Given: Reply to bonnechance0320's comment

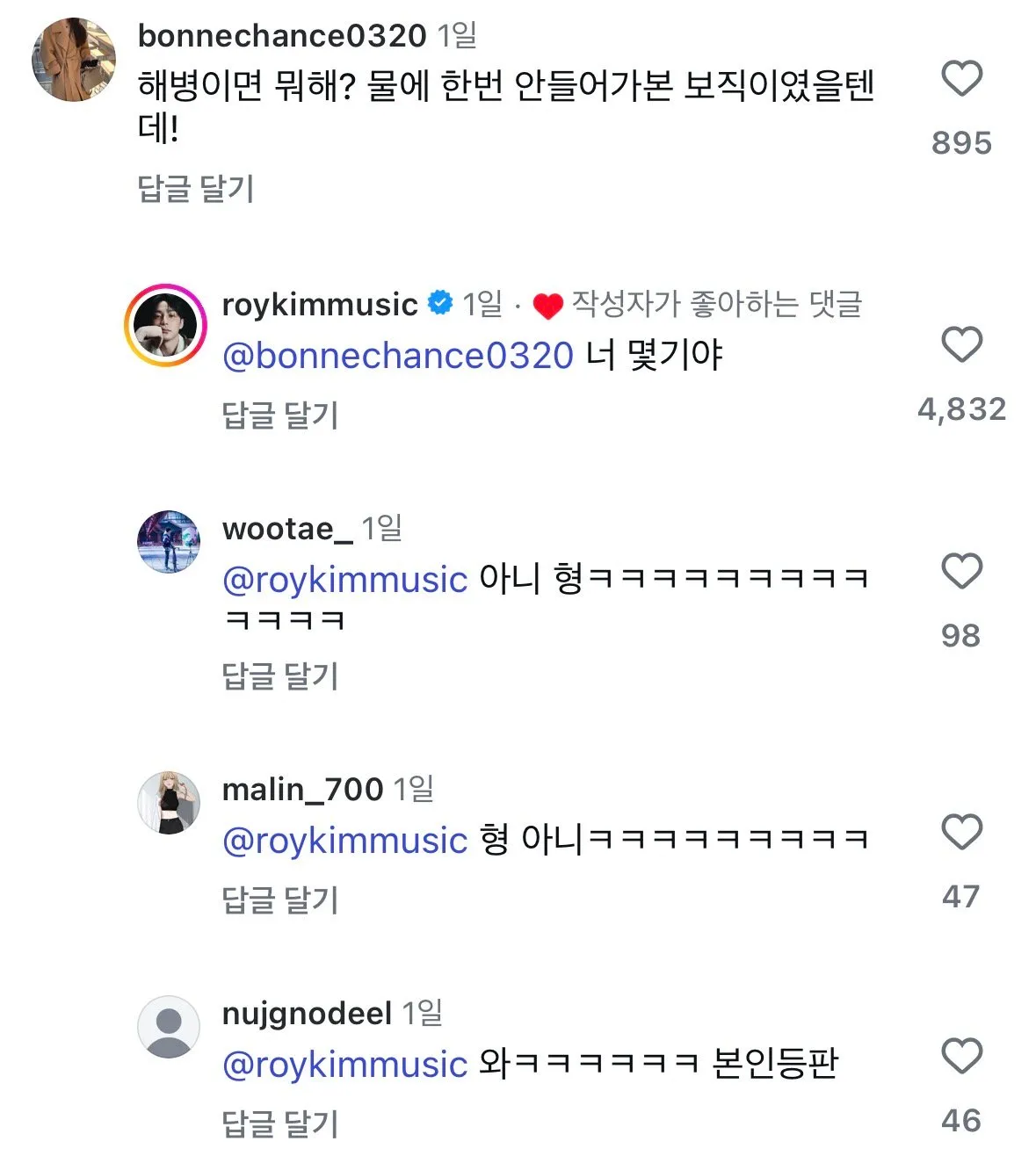Looking at the screenshot, I should coord(196,189).
